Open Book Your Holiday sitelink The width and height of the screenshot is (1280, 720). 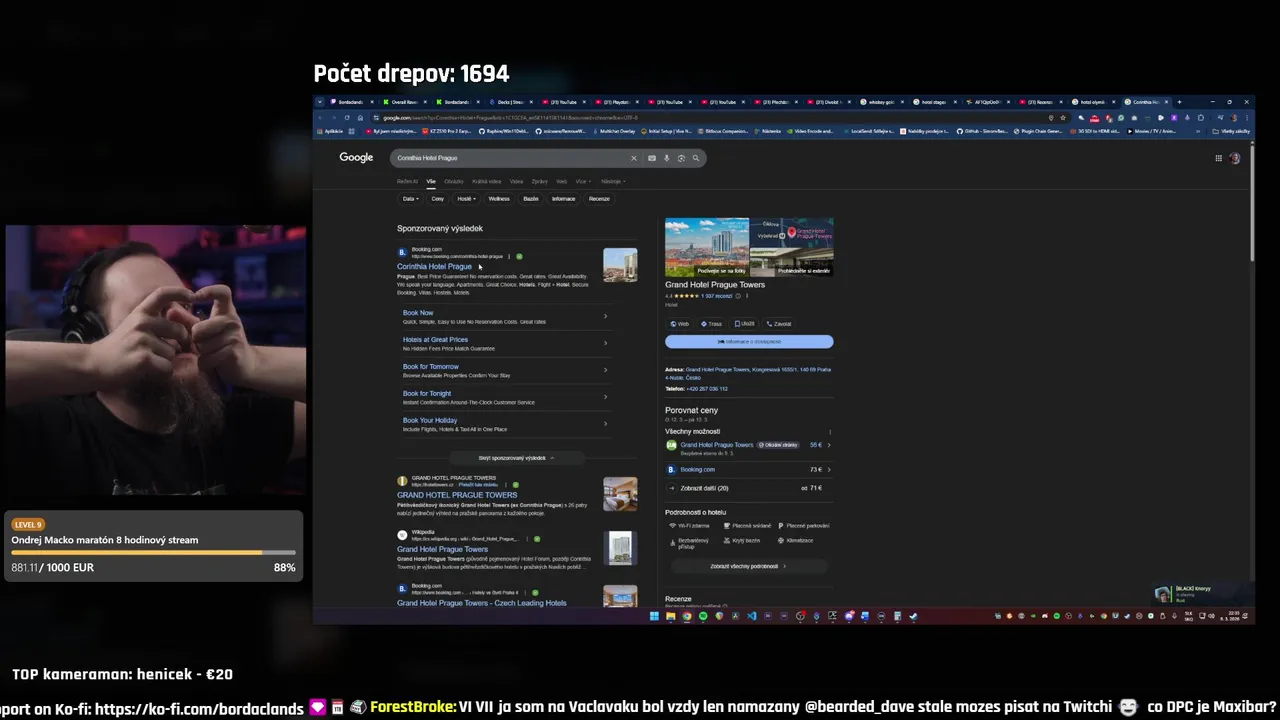click(x=430, y=421)
